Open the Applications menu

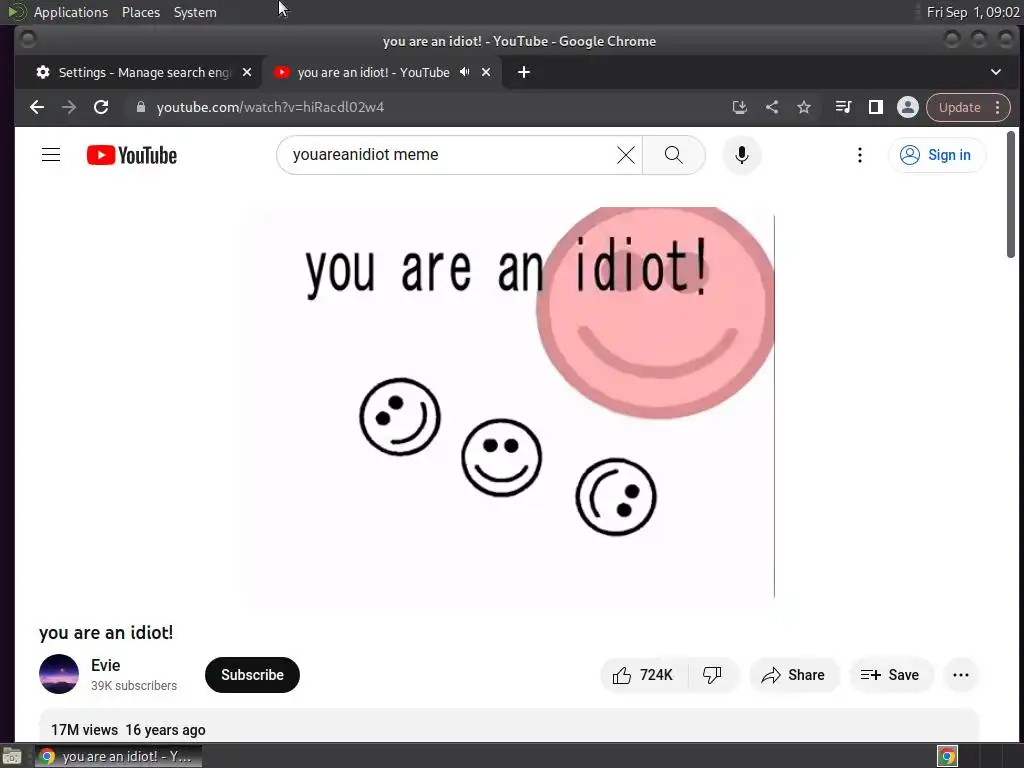coord(71,12)
